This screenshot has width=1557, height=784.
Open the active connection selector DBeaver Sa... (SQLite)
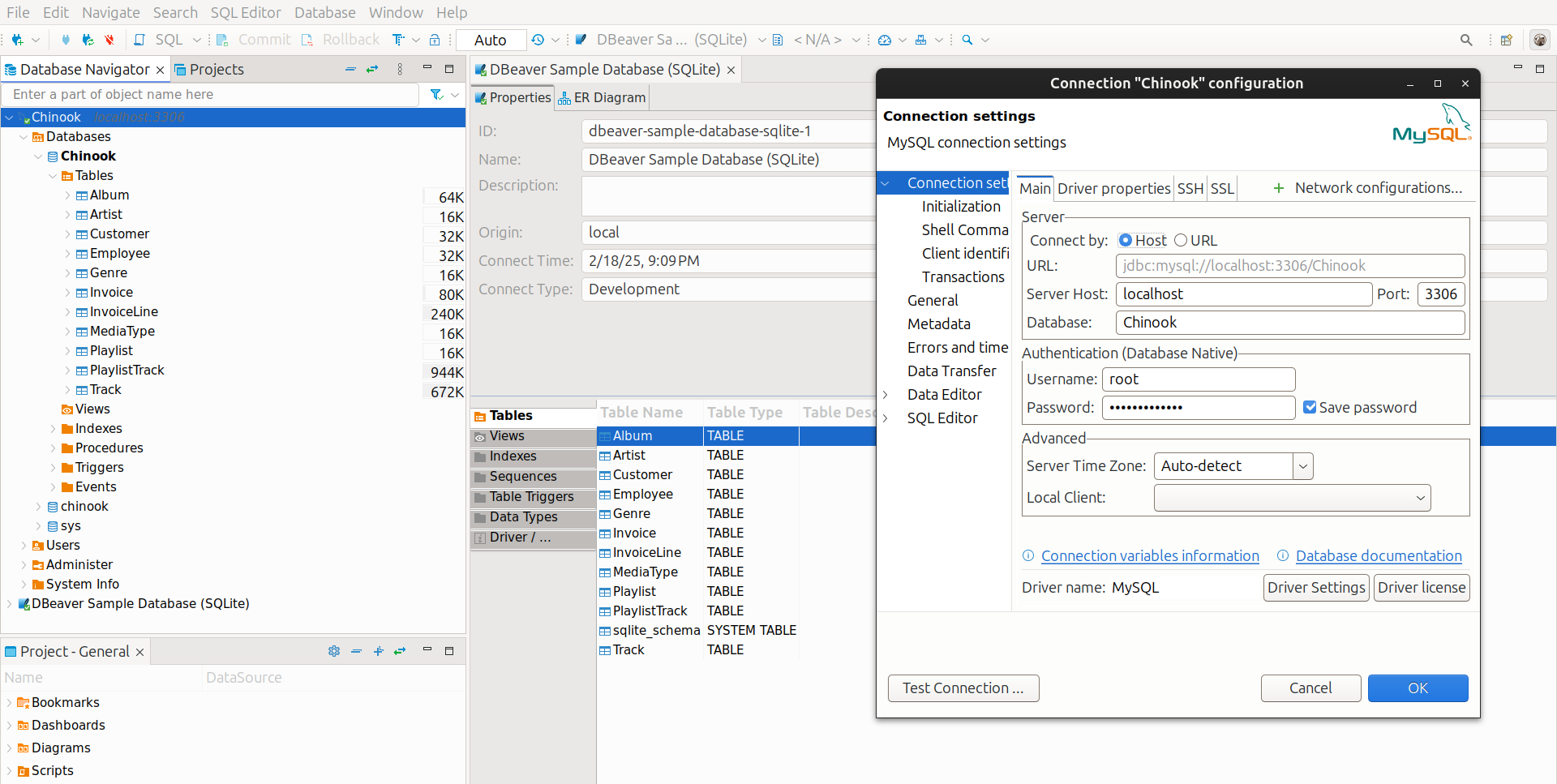(670, 40)
